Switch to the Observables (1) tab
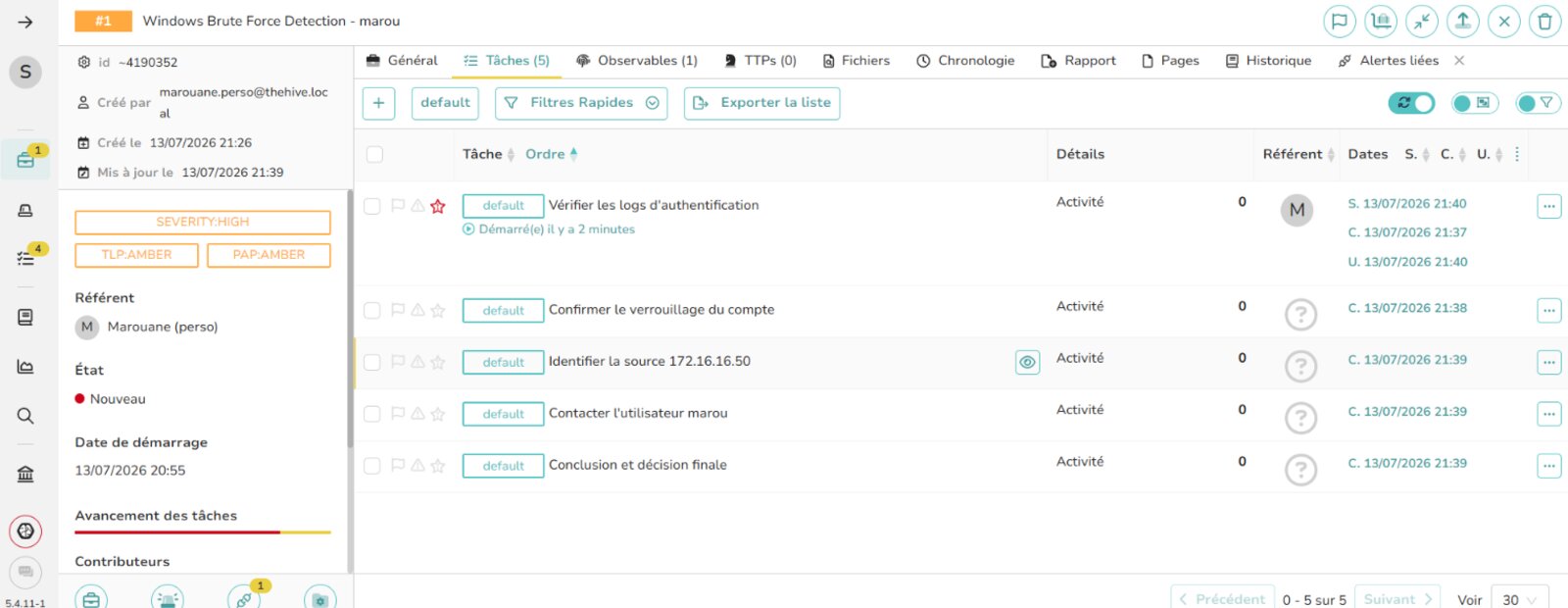This screenshot has height=608, width=1568. tap(637, 61)
